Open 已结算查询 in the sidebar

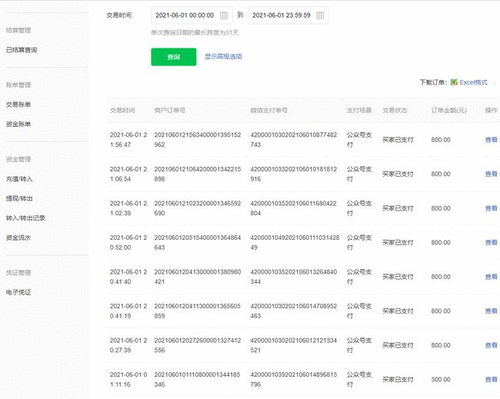(x=21, y=50)
